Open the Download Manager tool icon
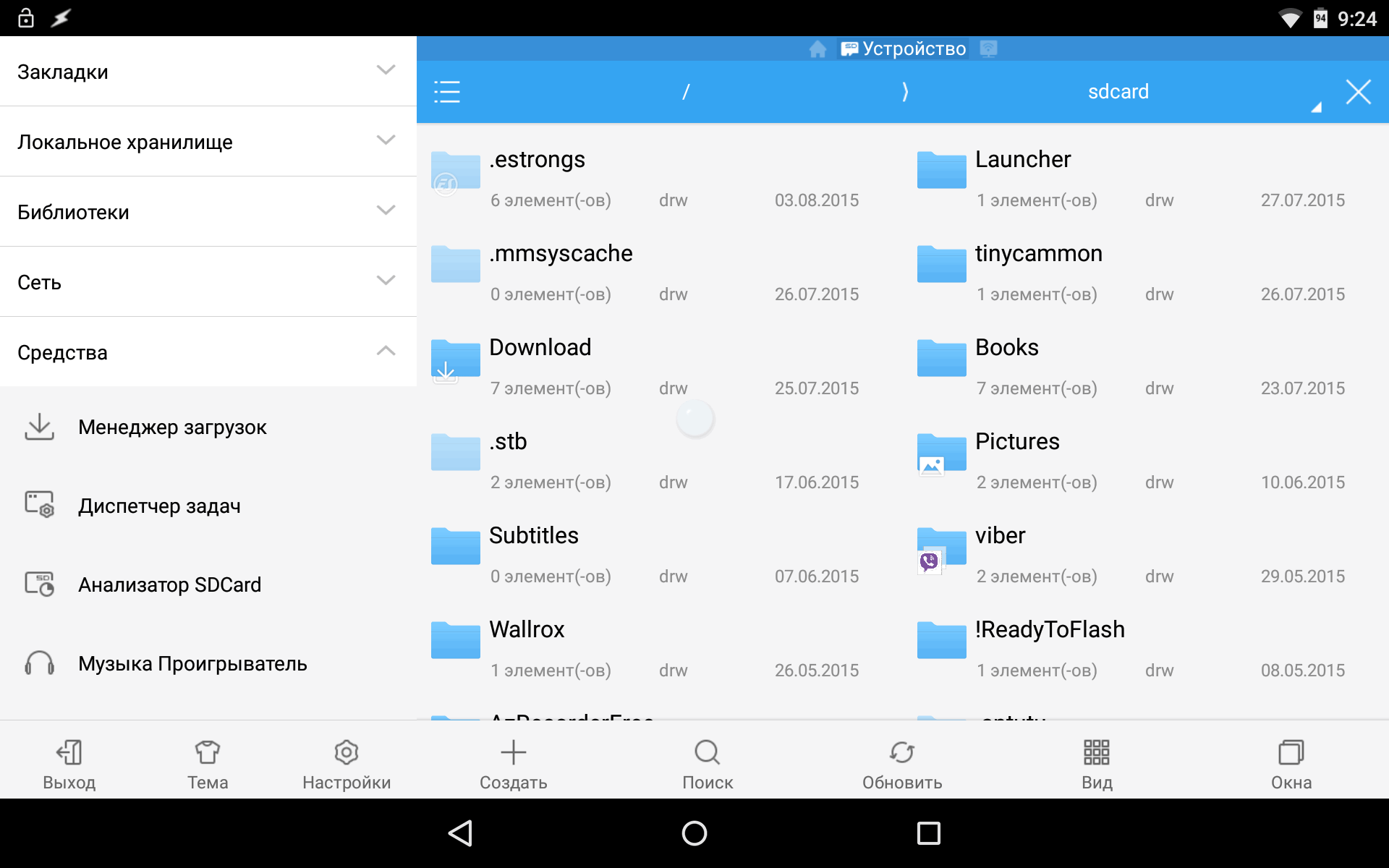This screenshot has width=1389, height=868. pyautogui.click(x=39, y=427)
